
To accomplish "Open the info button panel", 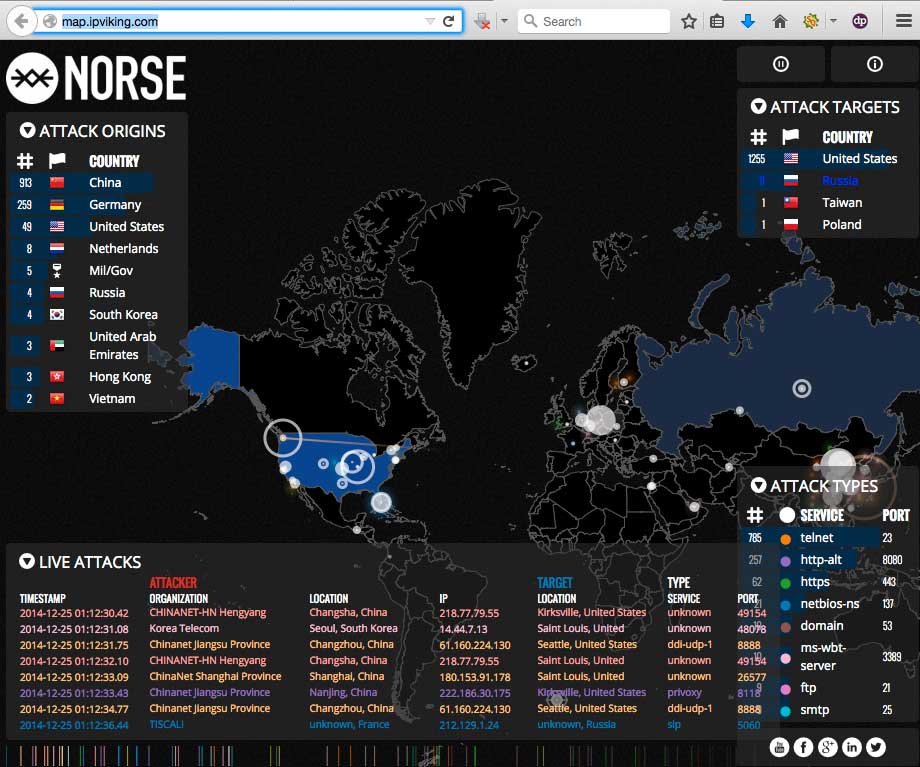I will pos(874,64).
